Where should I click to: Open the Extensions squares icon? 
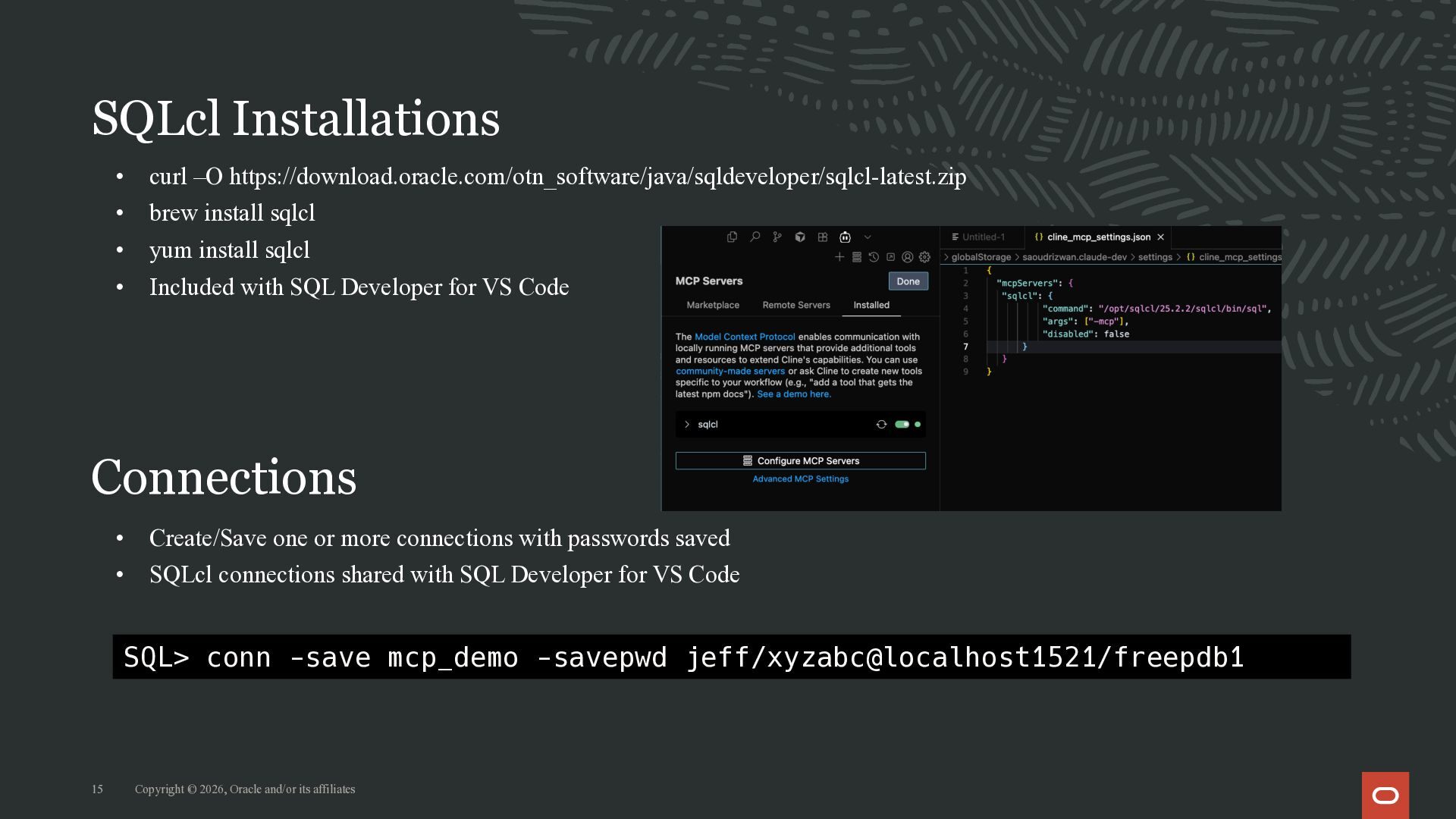823,237
